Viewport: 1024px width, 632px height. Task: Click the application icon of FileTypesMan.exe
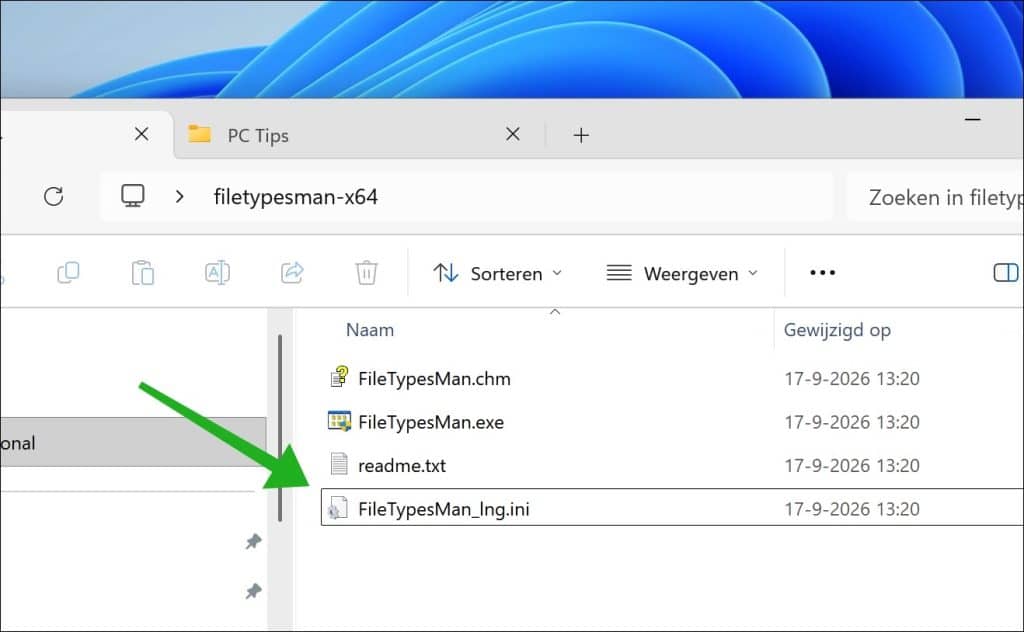coord(339,421)
